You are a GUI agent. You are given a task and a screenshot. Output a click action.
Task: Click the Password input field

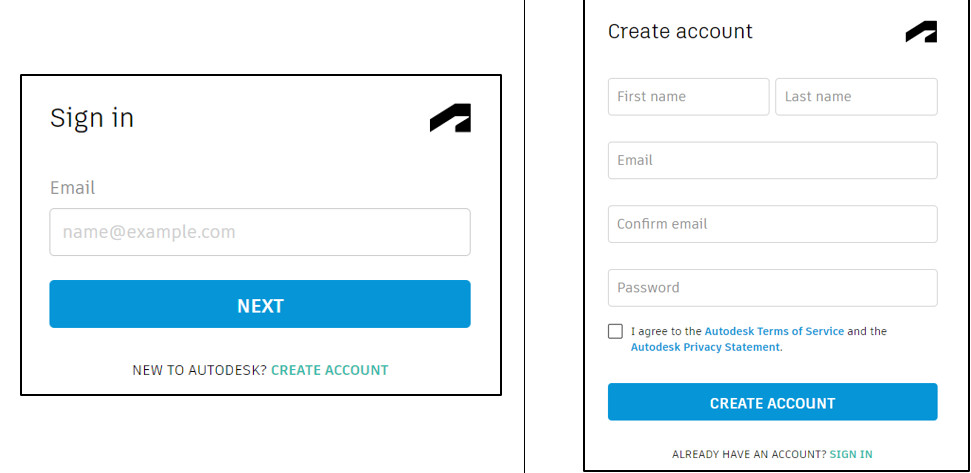pyautogui.click(x=772, y=288)
